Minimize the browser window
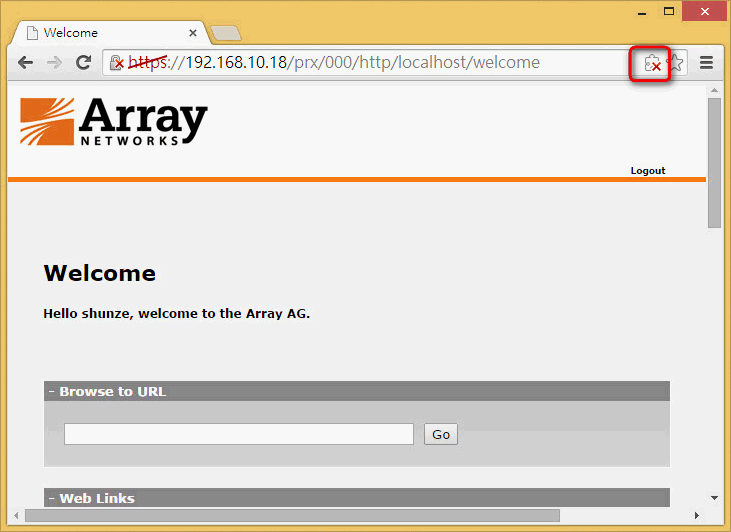 pos(642,12)
